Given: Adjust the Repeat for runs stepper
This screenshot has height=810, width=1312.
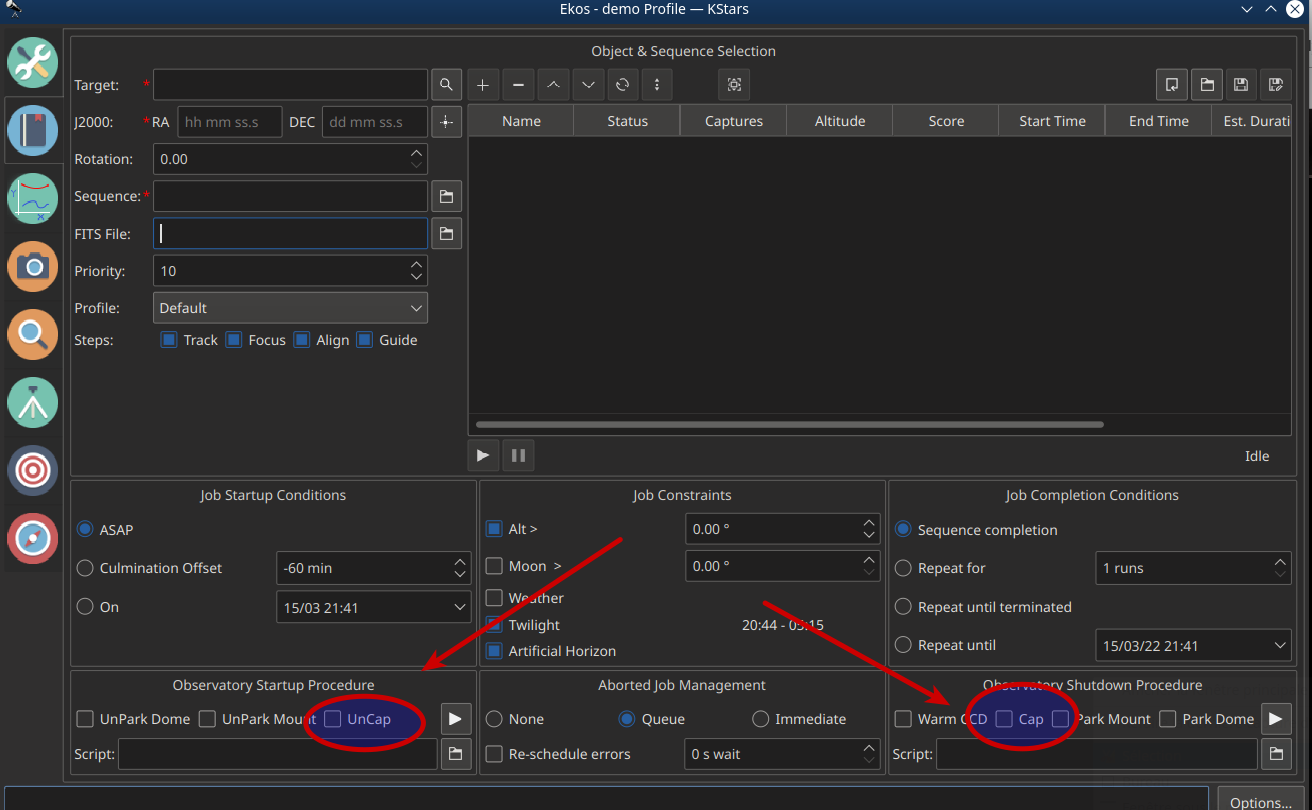Looking at the screenshot, I should coord(1281,568).
